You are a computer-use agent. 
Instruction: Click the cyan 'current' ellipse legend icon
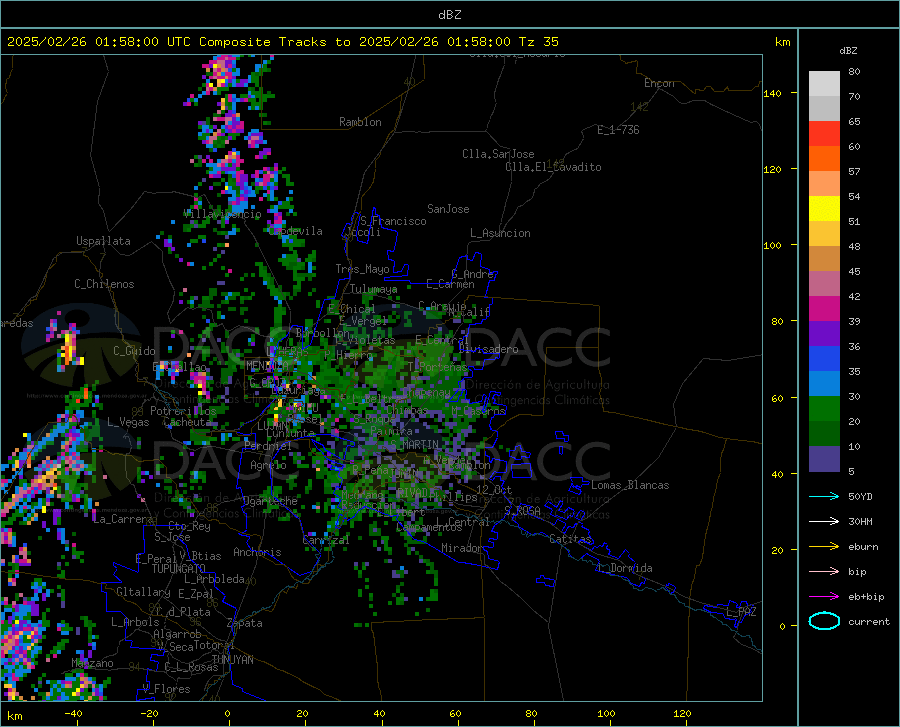pyautogui.click(x=824, y=621)
